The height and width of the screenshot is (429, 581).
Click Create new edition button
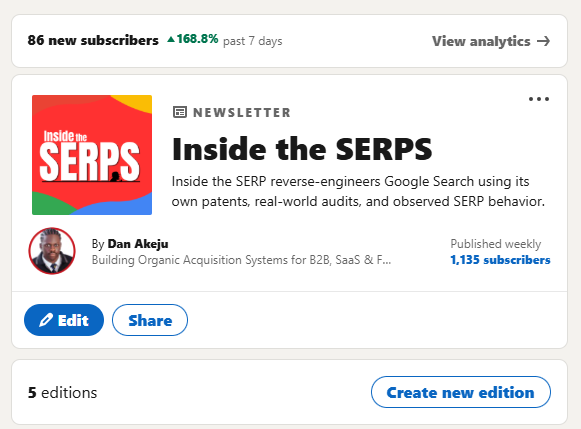point(461,392)
